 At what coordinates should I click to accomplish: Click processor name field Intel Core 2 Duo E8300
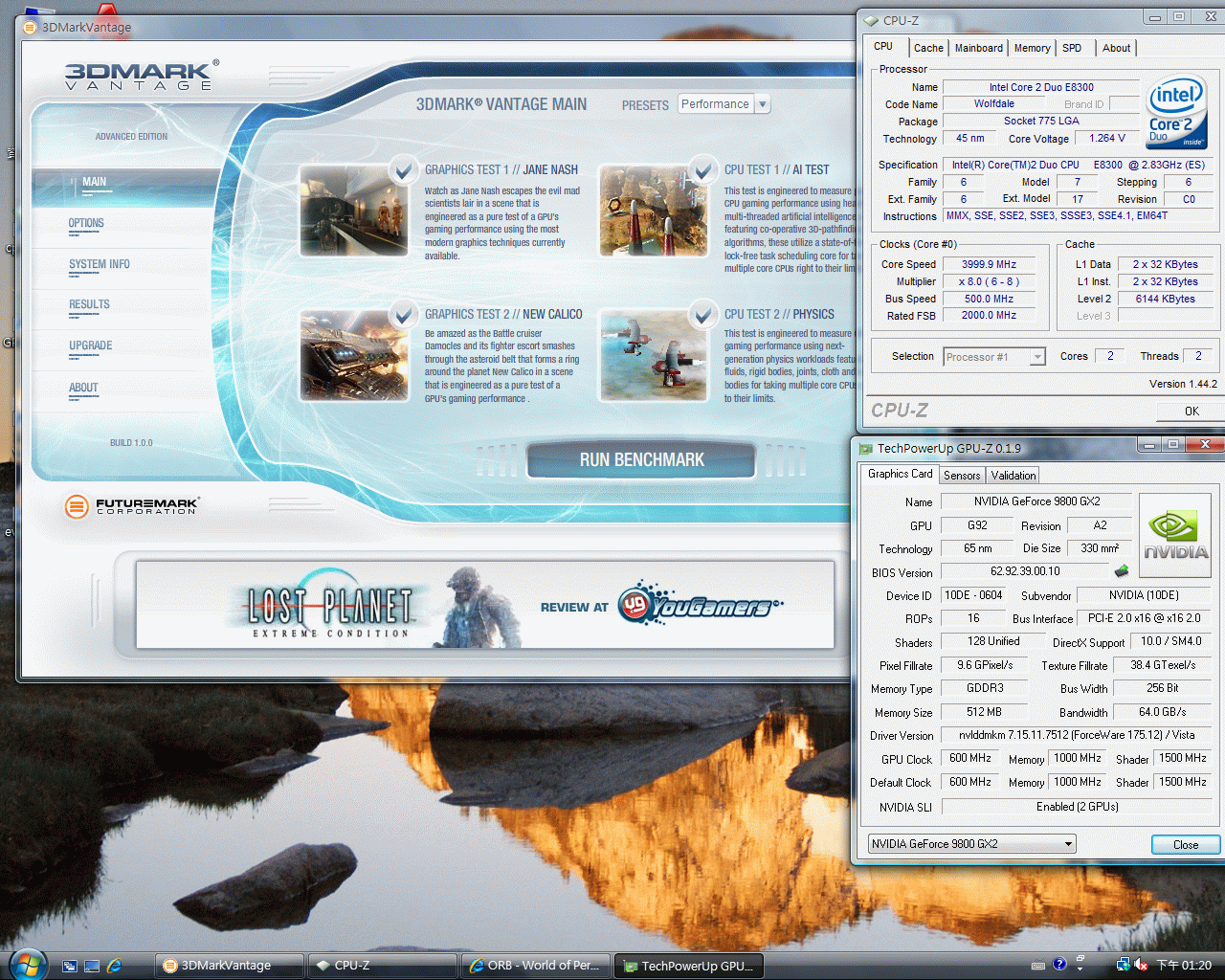click(1041, 87)
